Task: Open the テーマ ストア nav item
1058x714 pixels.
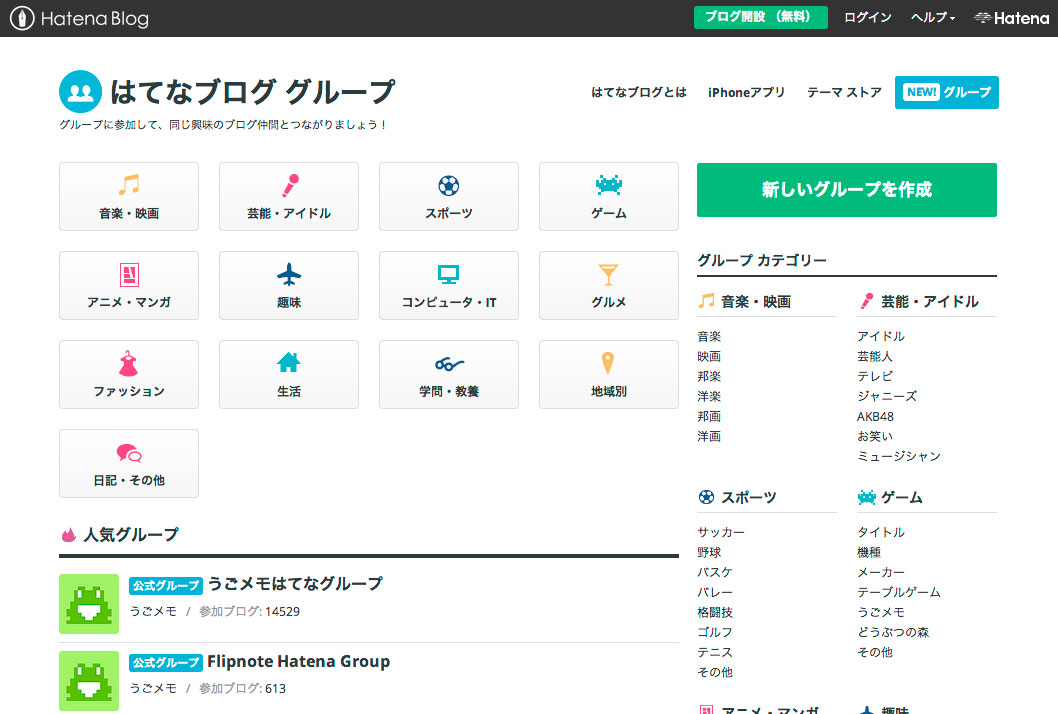Action: [844, 92]
